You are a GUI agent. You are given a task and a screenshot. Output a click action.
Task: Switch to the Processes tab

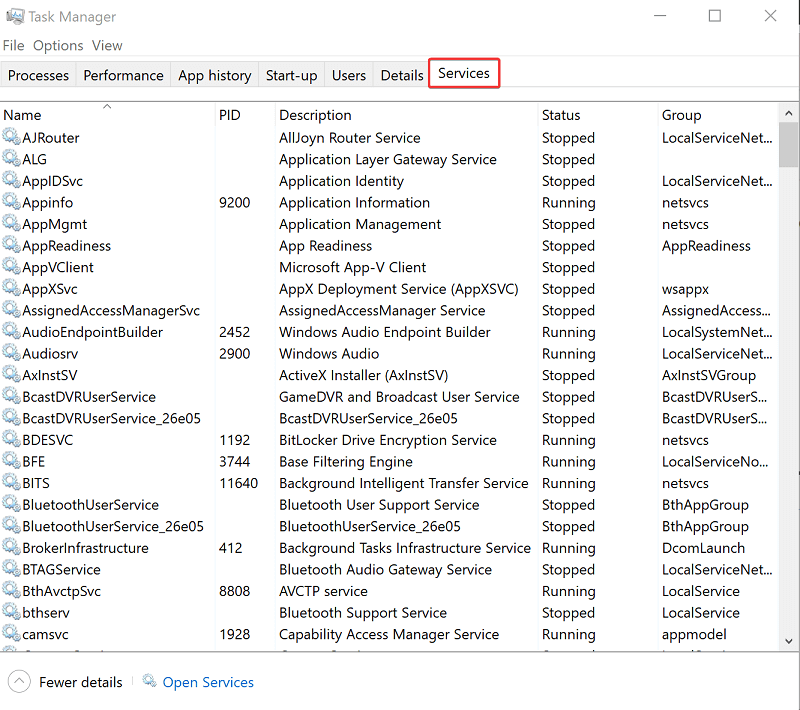coord(38,75)
